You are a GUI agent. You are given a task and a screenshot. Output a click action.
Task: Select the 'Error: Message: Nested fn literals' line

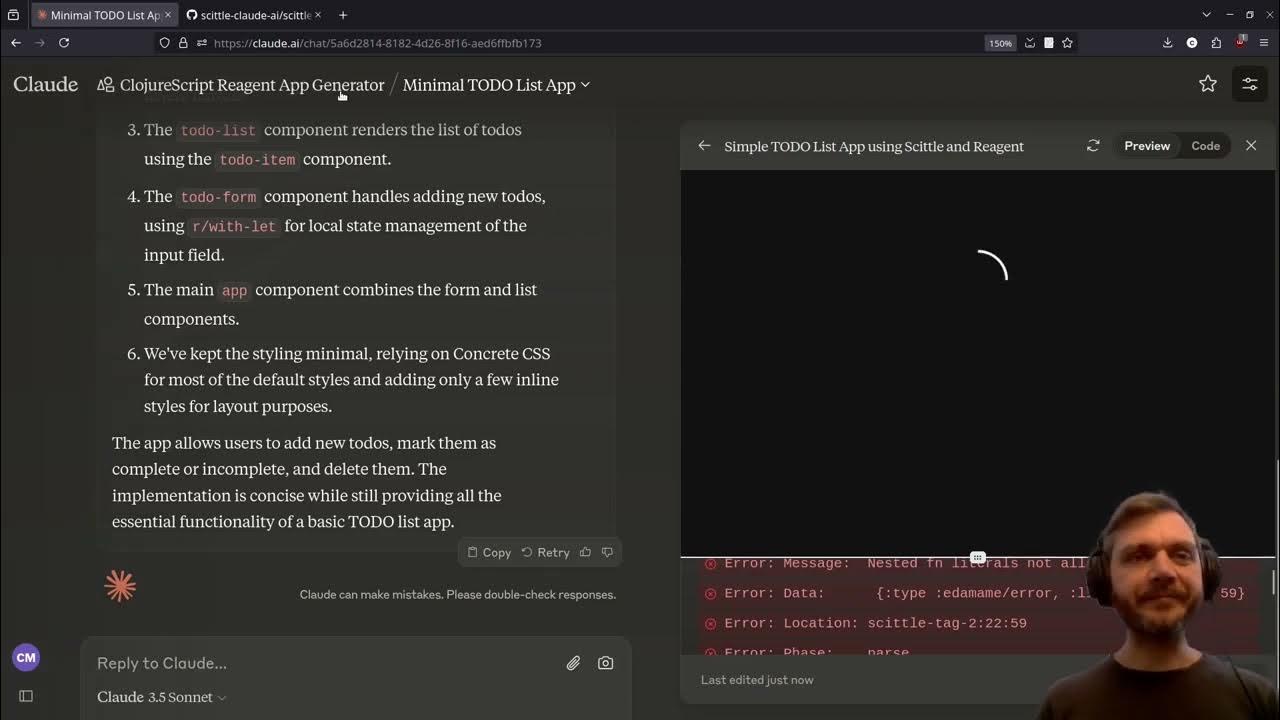click(x=895, y=564)
